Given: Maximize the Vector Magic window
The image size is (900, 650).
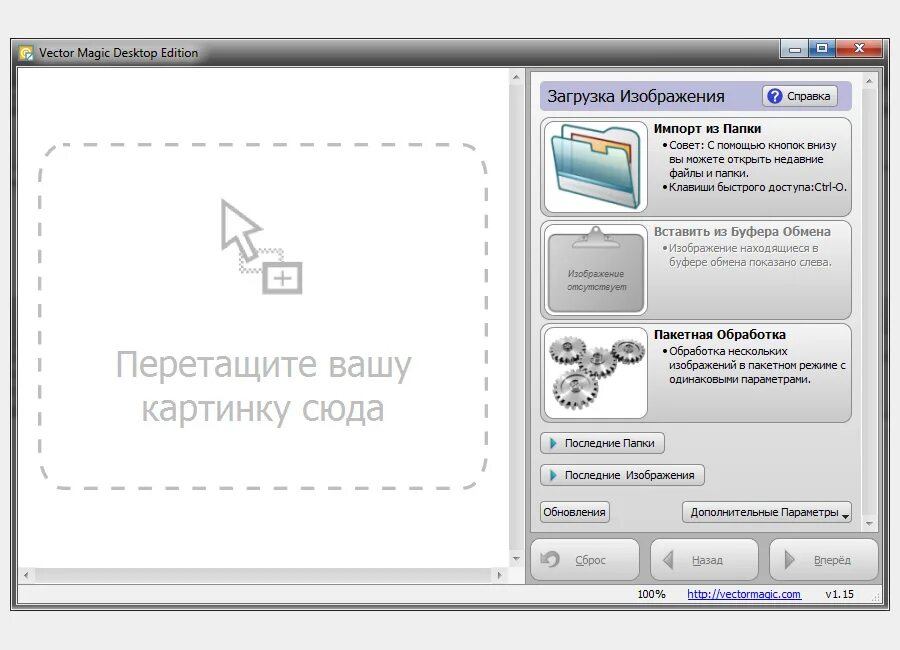Looking at the screenshot, I should tap(823, 49).
